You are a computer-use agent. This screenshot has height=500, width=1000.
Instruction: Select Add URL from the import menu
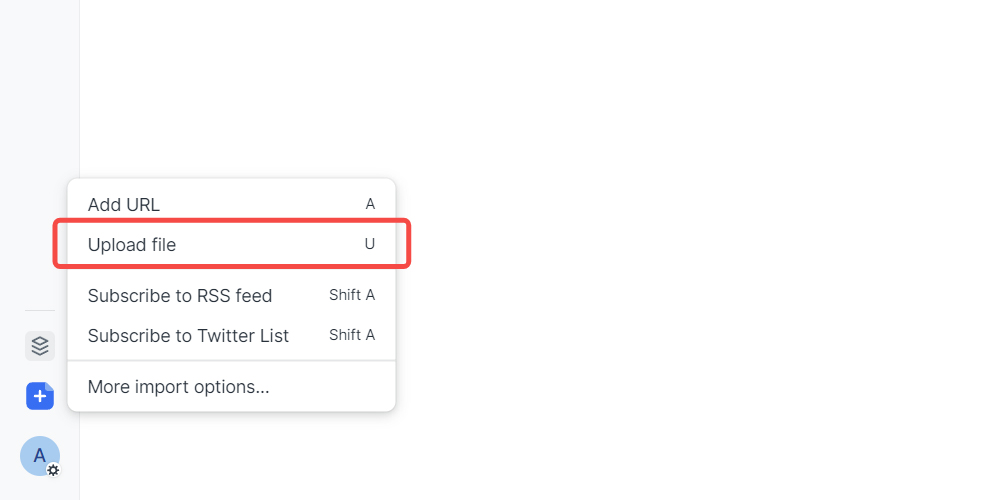click(x=124, y=205)
